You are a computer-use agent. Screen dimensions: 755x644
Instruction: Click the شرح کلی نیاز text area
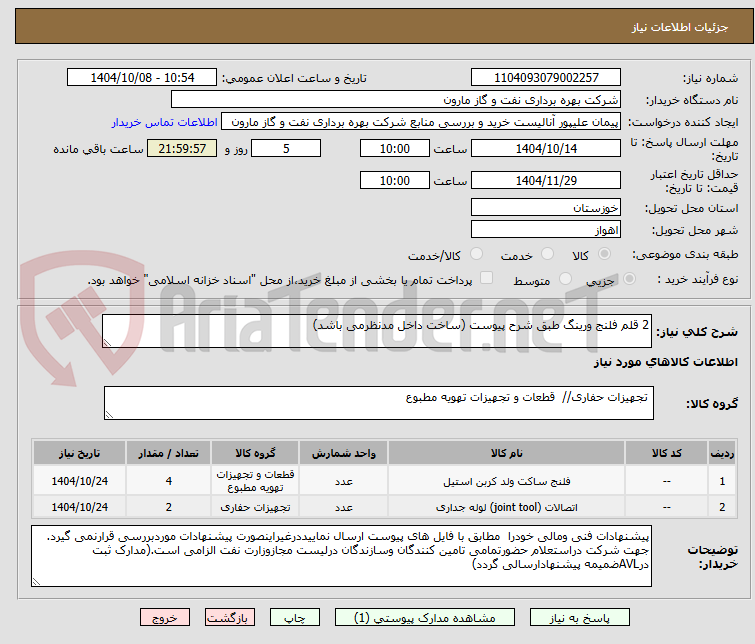(377, 331)
